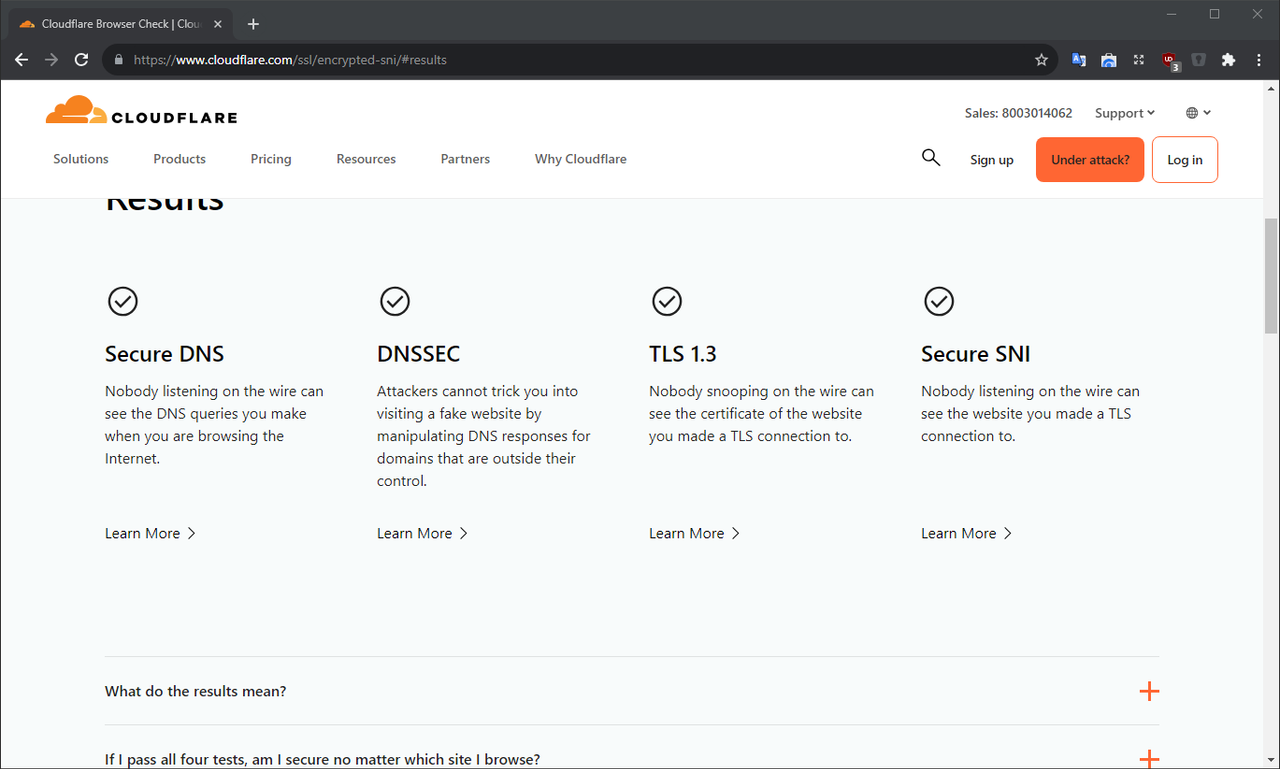Click the Log in button
Viewport: 1280px width, 769px height.
(1185, 160)
